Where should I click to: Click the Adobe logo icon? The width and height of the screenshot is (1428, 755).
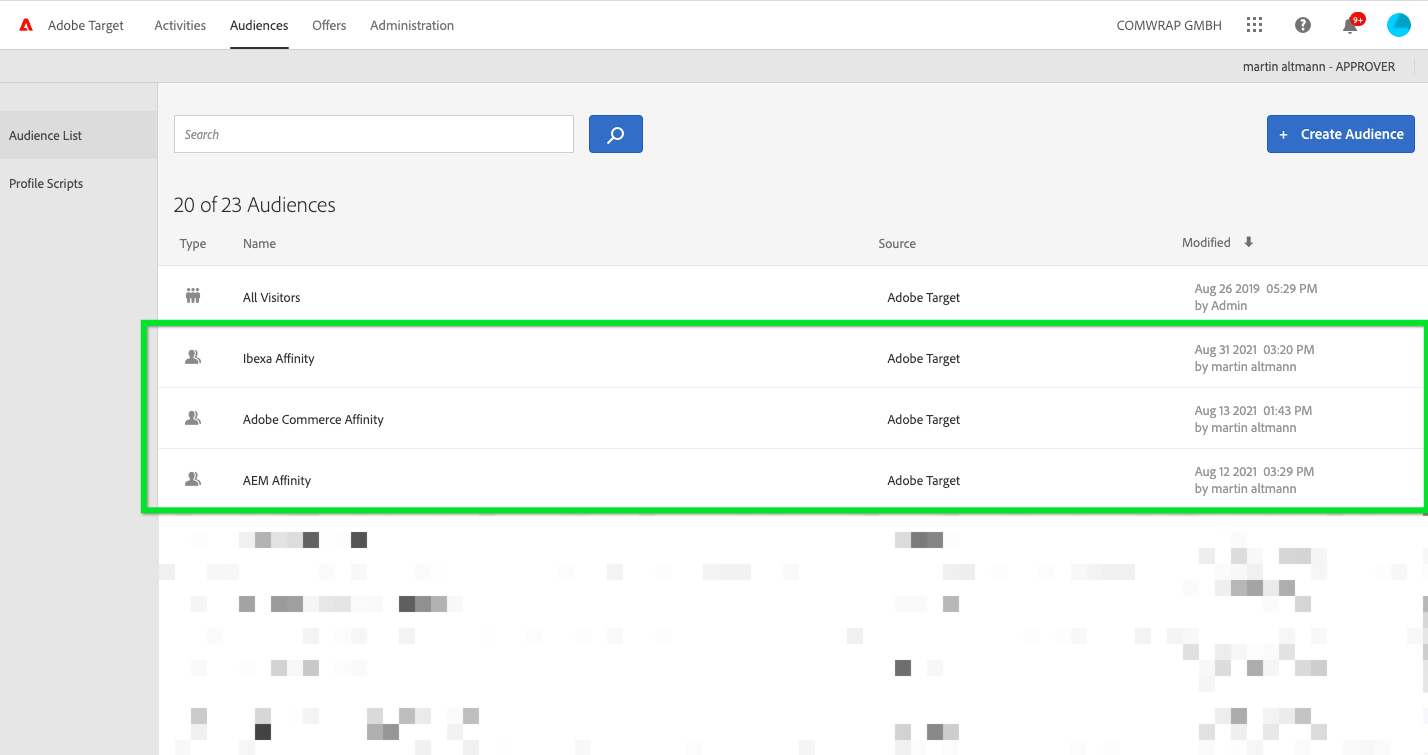point(26,25)
